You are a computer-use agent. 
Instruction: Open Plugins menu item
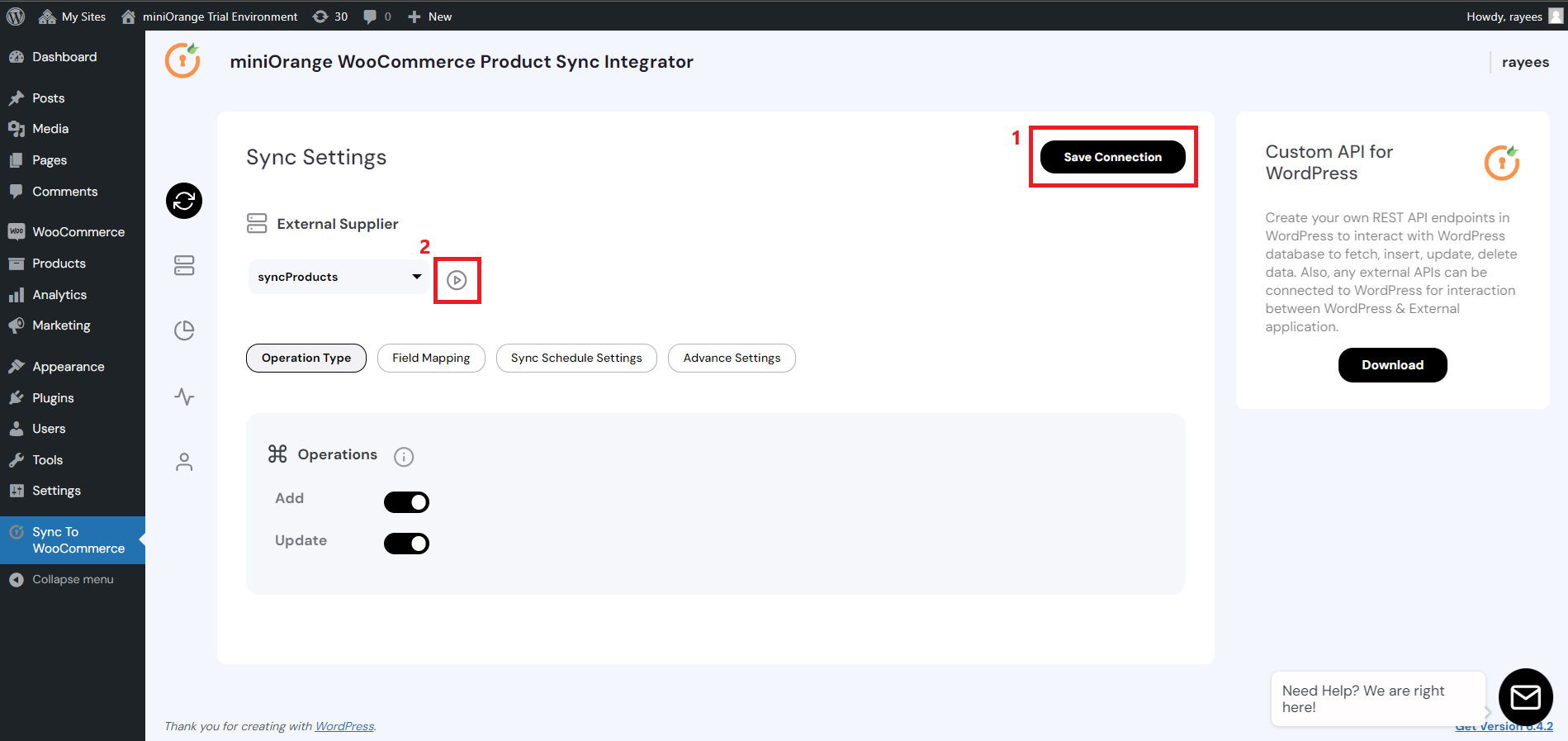tap(73, 398)
